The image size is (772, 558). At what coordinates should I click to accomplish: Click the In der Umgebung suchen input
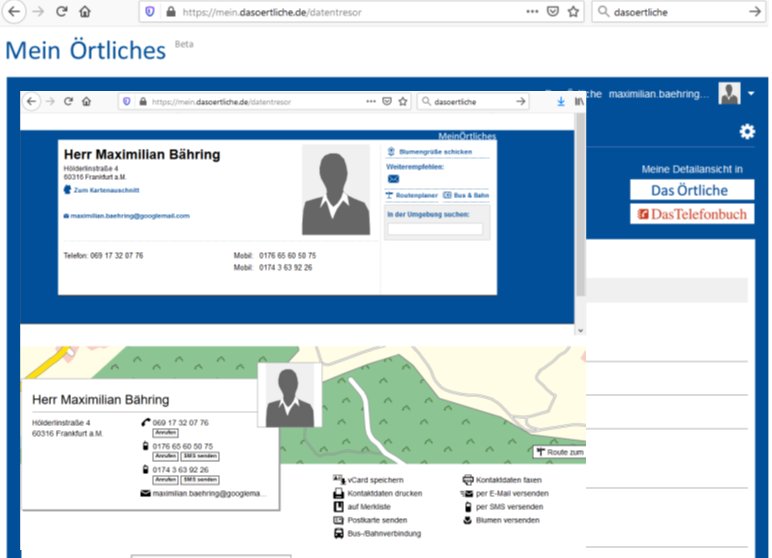point(435,229)
